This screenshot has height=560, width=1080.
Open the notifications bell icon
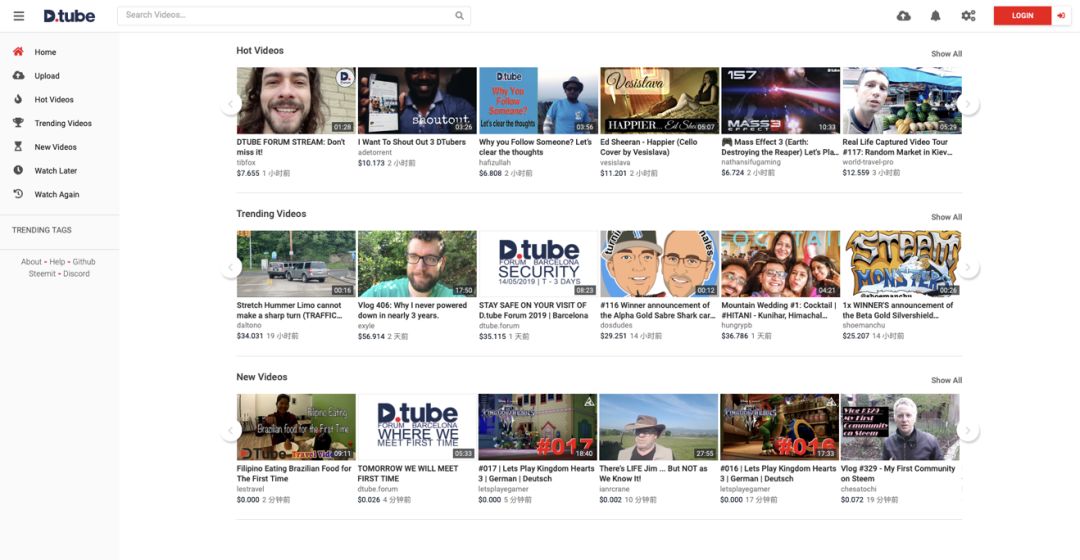(x=935, y=16)
